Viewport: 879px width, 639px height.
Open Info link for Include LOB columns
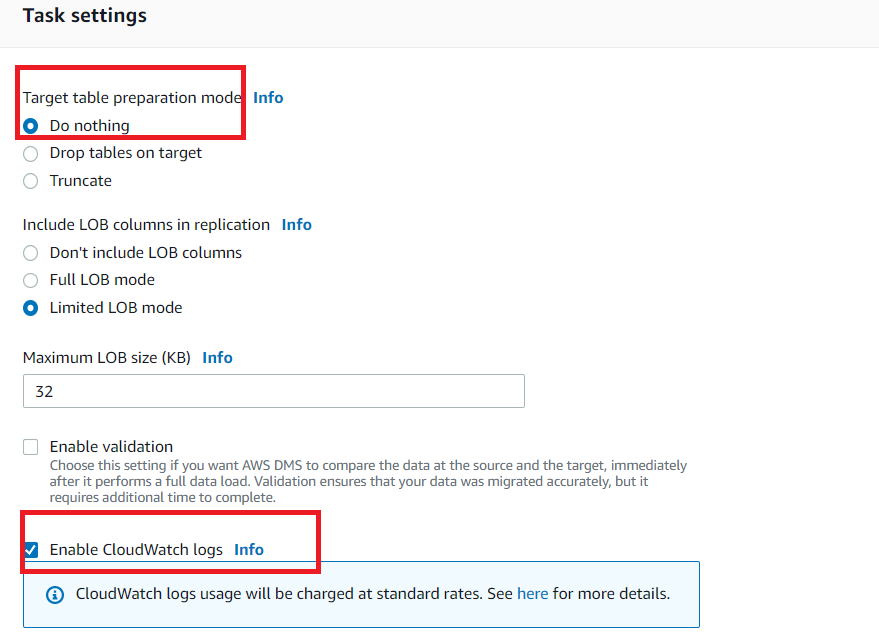[x=297, y=225]
